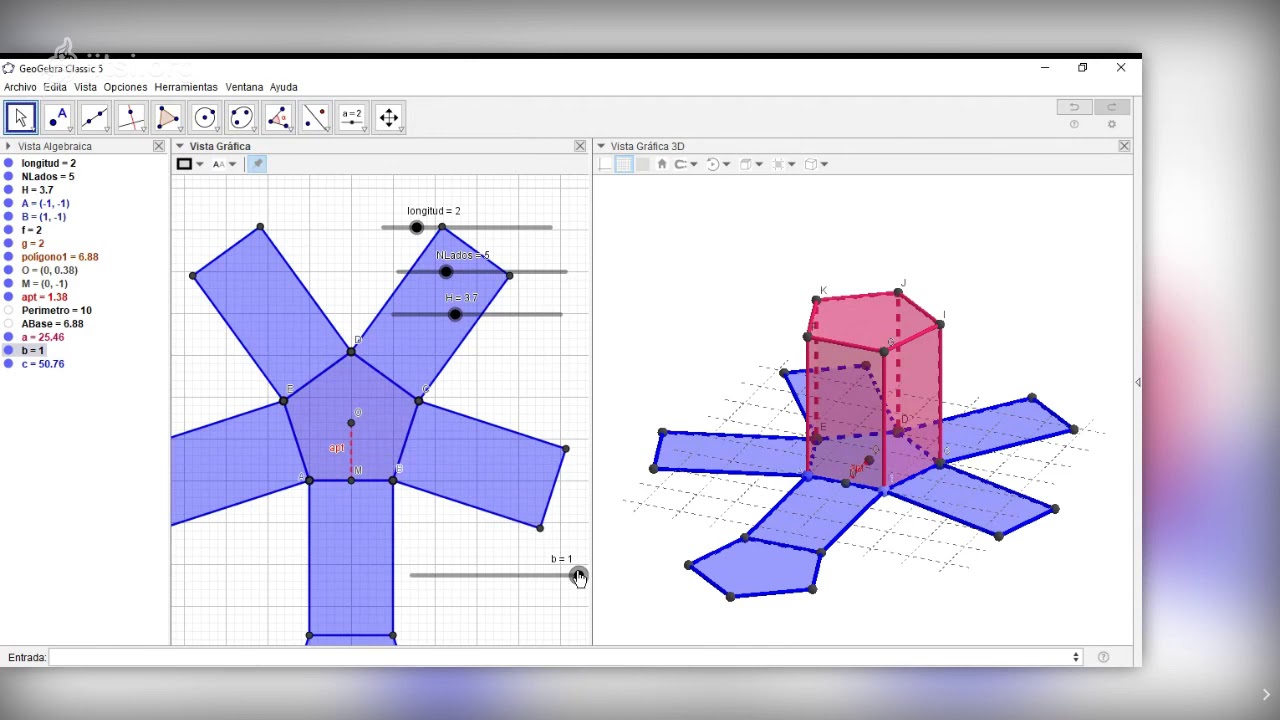
Task: Reset 3D view with the home icon
Action: coord(661,164)
